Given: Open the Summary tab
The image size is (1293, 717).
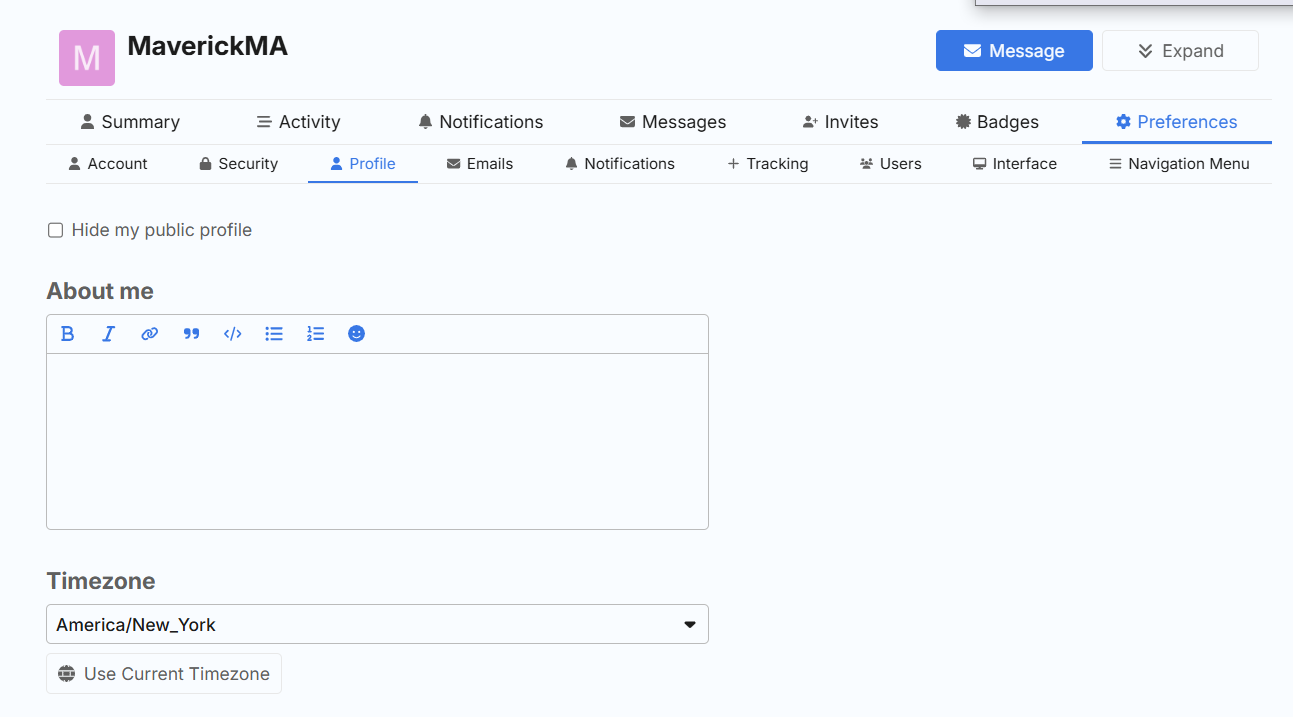Looking at the screenshot, I should [130, 122].
